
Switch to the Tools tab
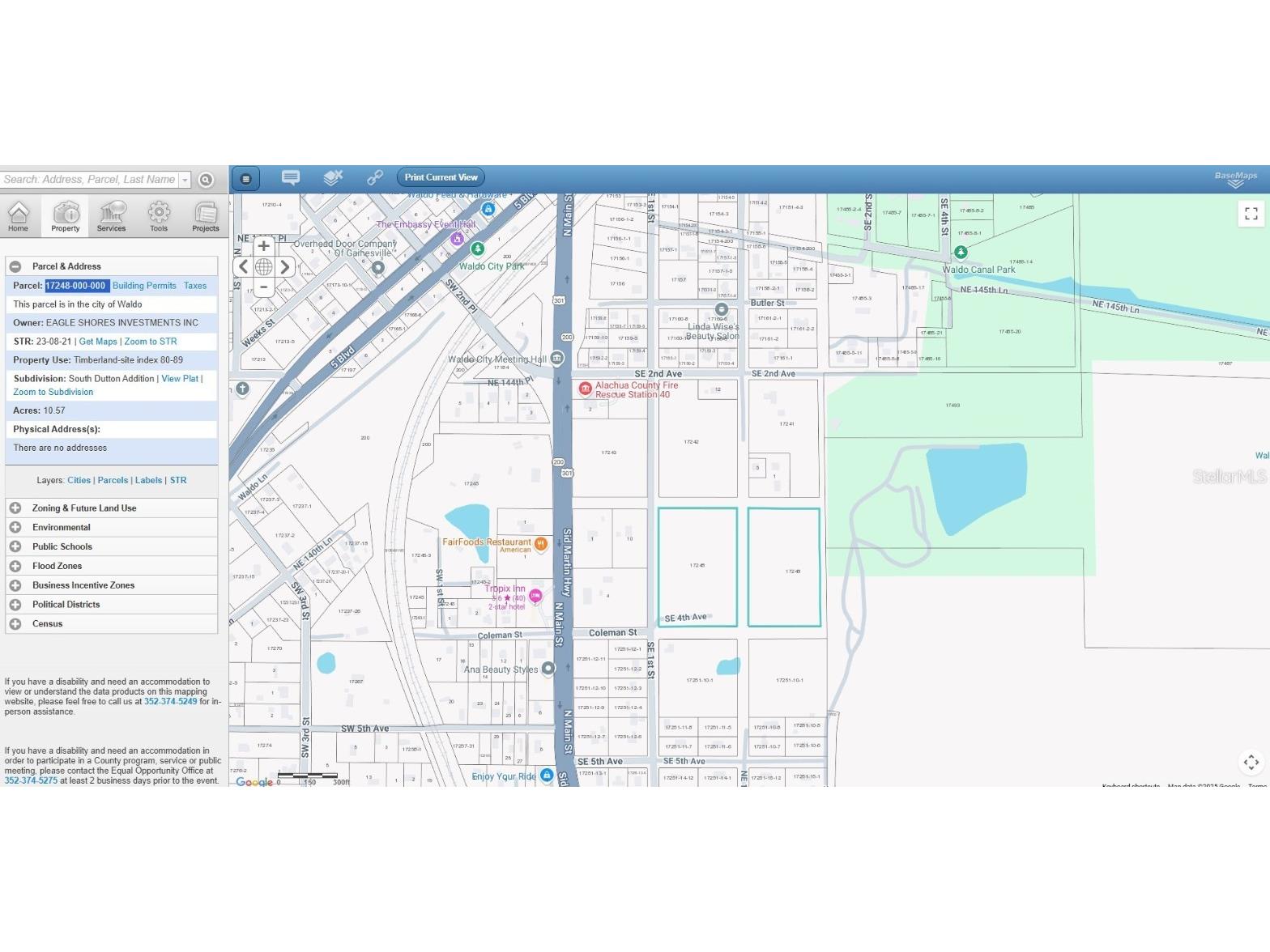tap(159, 217)
